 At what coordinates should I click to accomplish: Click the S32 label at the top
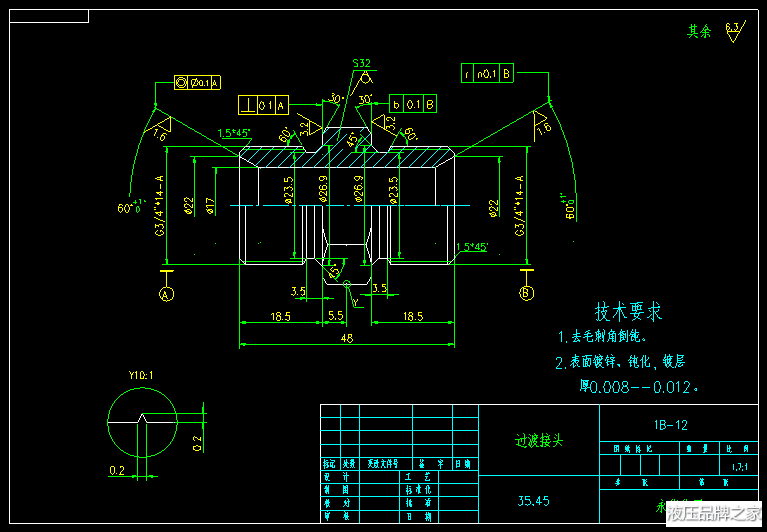click(362, 63)
